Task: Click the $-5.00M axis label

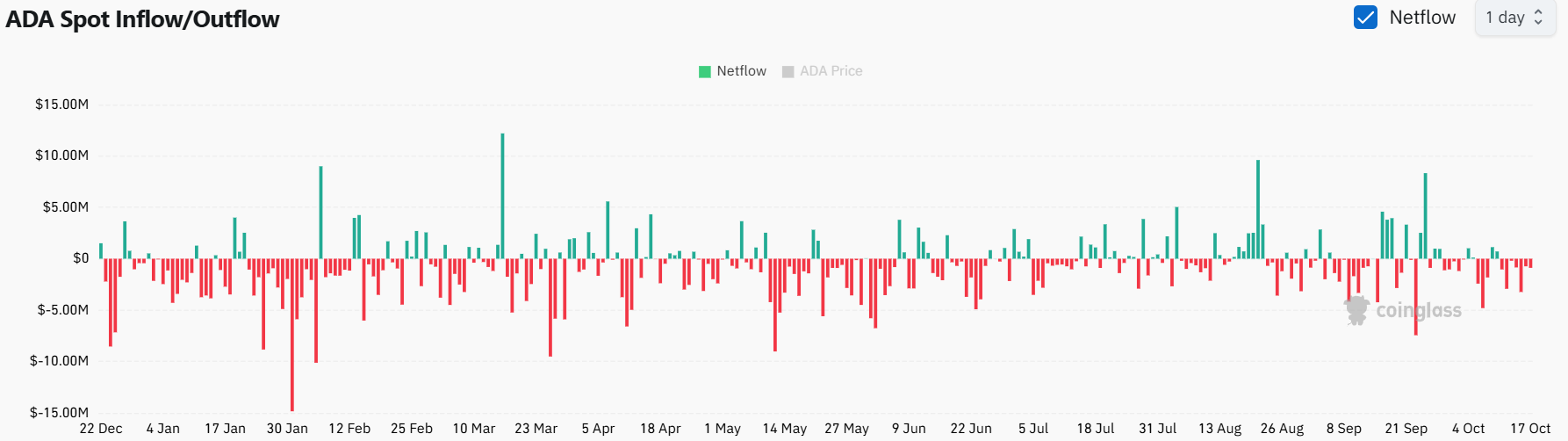Action: pos(62,310)
